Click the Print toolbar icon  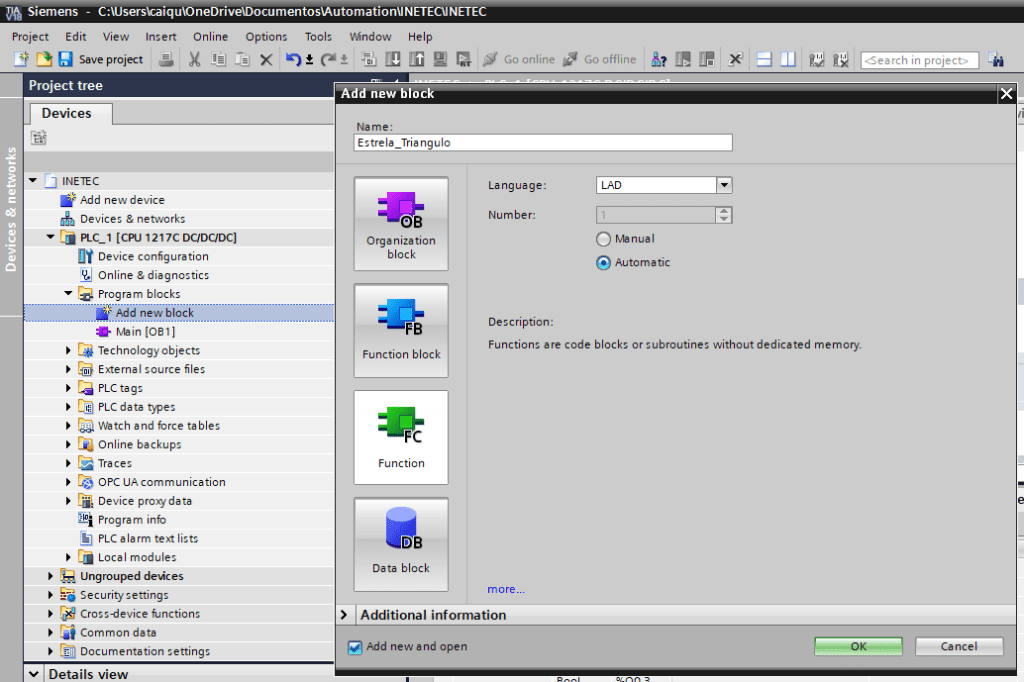(x=167, y=59)
